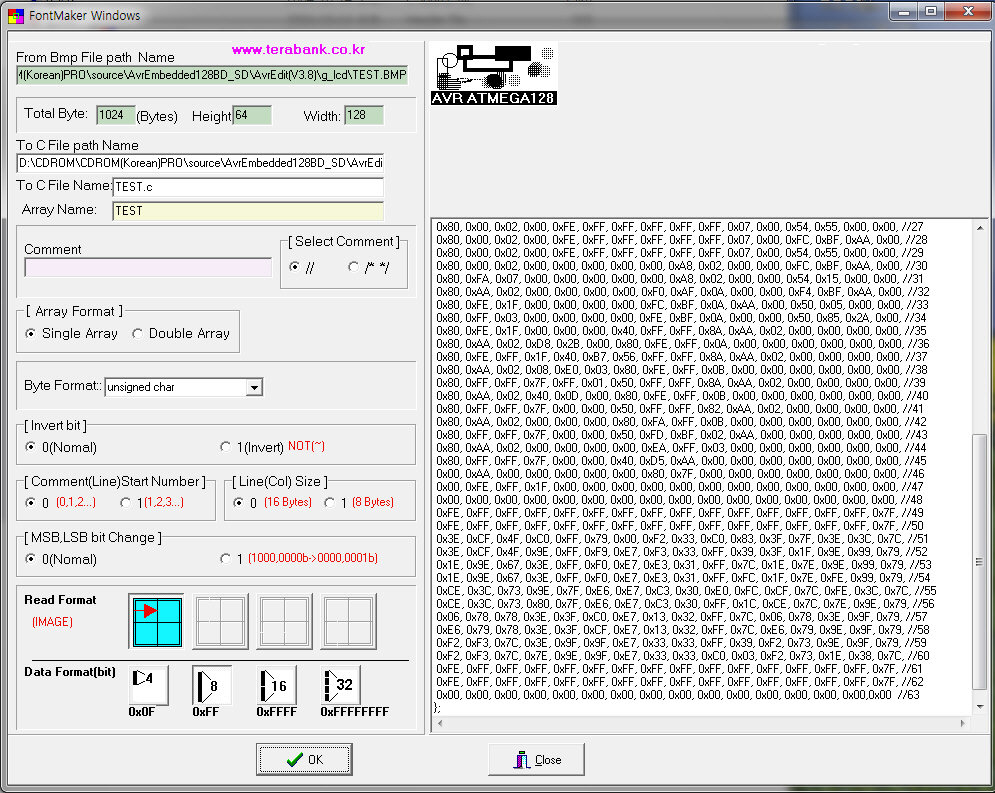Image resolution: width=995 pixels, height=793 pixels.
Task: Click the Array Name field containing TEST
Action: (247, 211)
